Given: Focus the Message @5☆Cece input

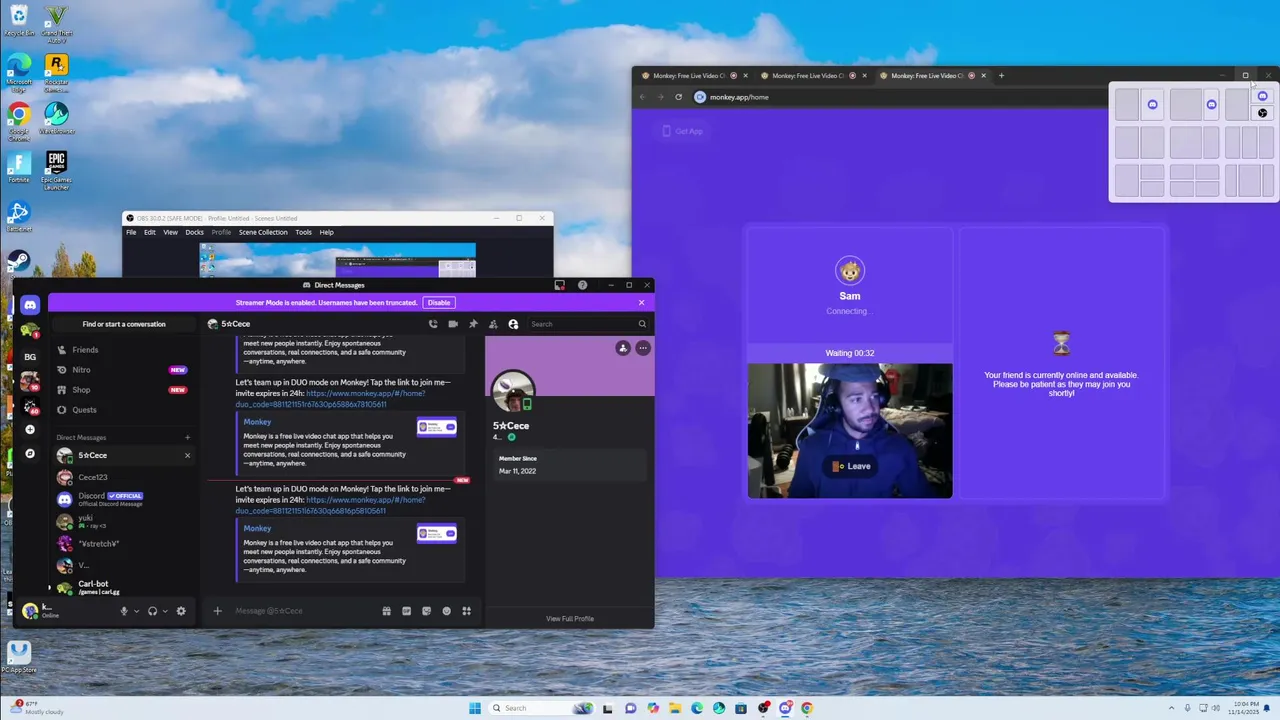Looking at the screenshot, I should [305, 611].
